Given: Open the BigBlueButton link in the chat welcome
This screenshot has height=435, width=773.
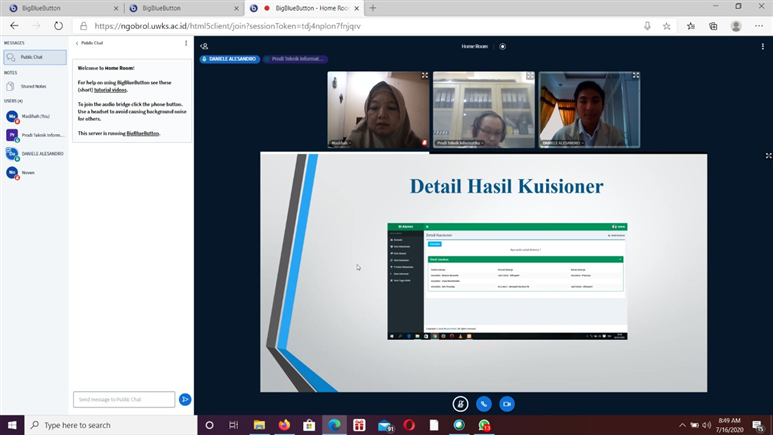Looking at the screenshot, I should tap(143, 133).
